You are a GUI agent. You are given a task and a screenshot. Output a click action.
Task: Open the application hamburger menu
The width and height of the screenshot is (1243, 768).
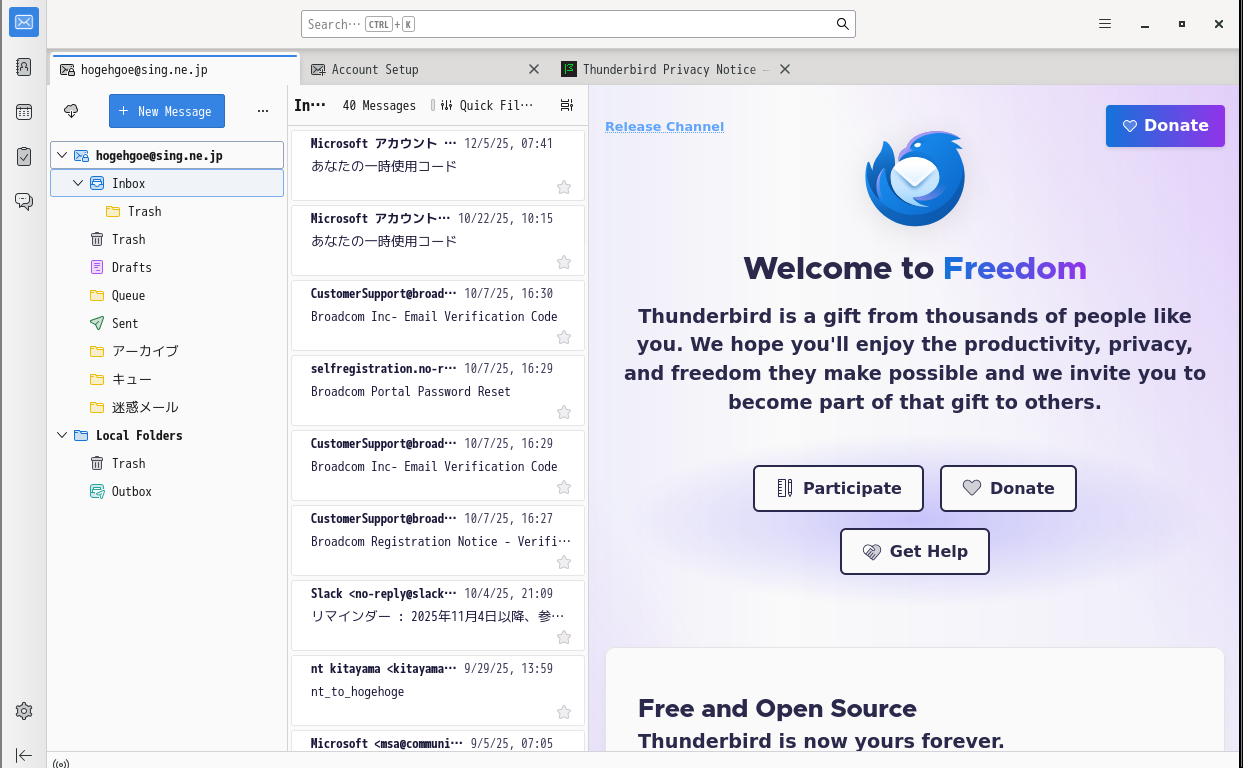coord(1105,24)
